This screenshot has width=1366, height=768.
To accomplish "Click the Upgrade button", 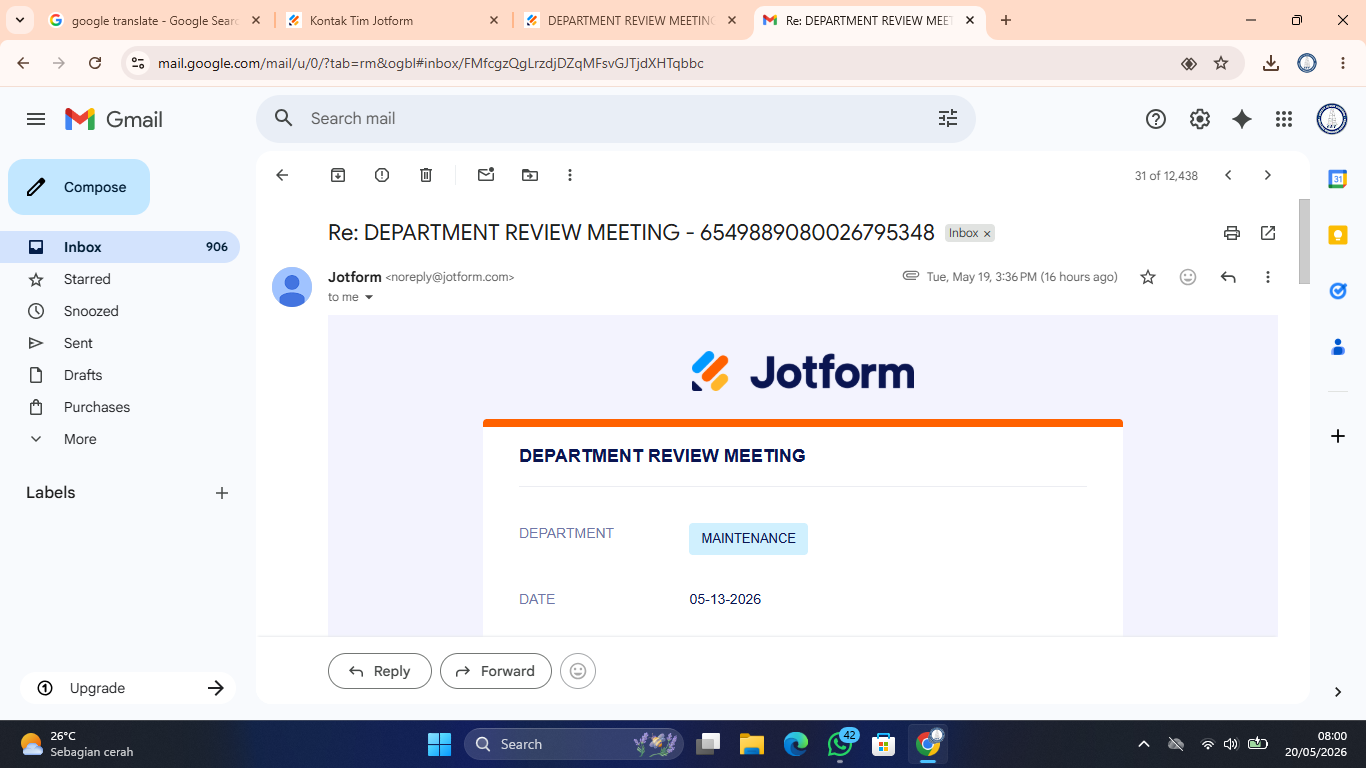I will pyautogui.click(x=128, y=688).
